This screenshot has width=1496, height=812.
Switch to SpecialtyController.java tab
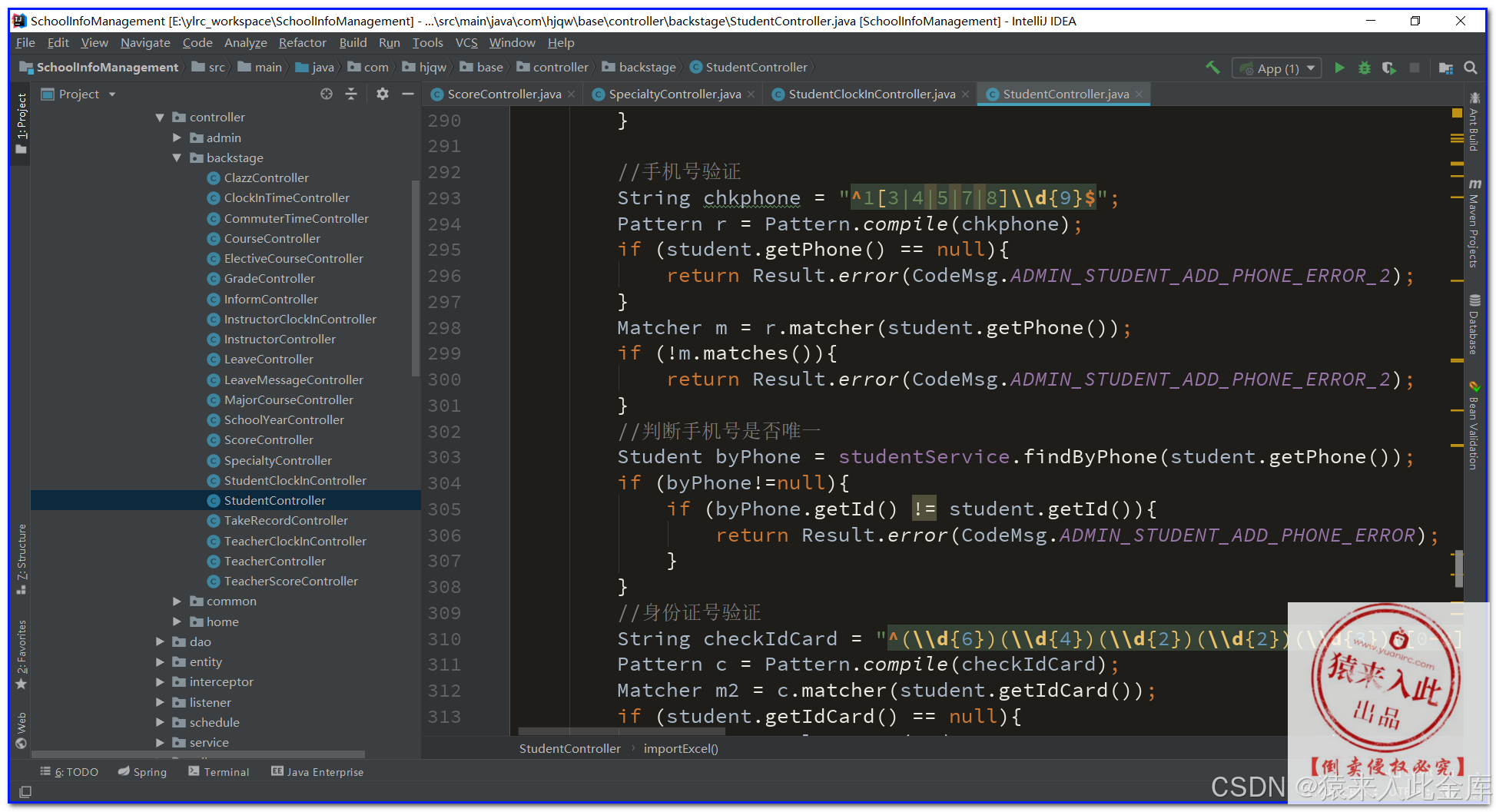coord(675,94)
